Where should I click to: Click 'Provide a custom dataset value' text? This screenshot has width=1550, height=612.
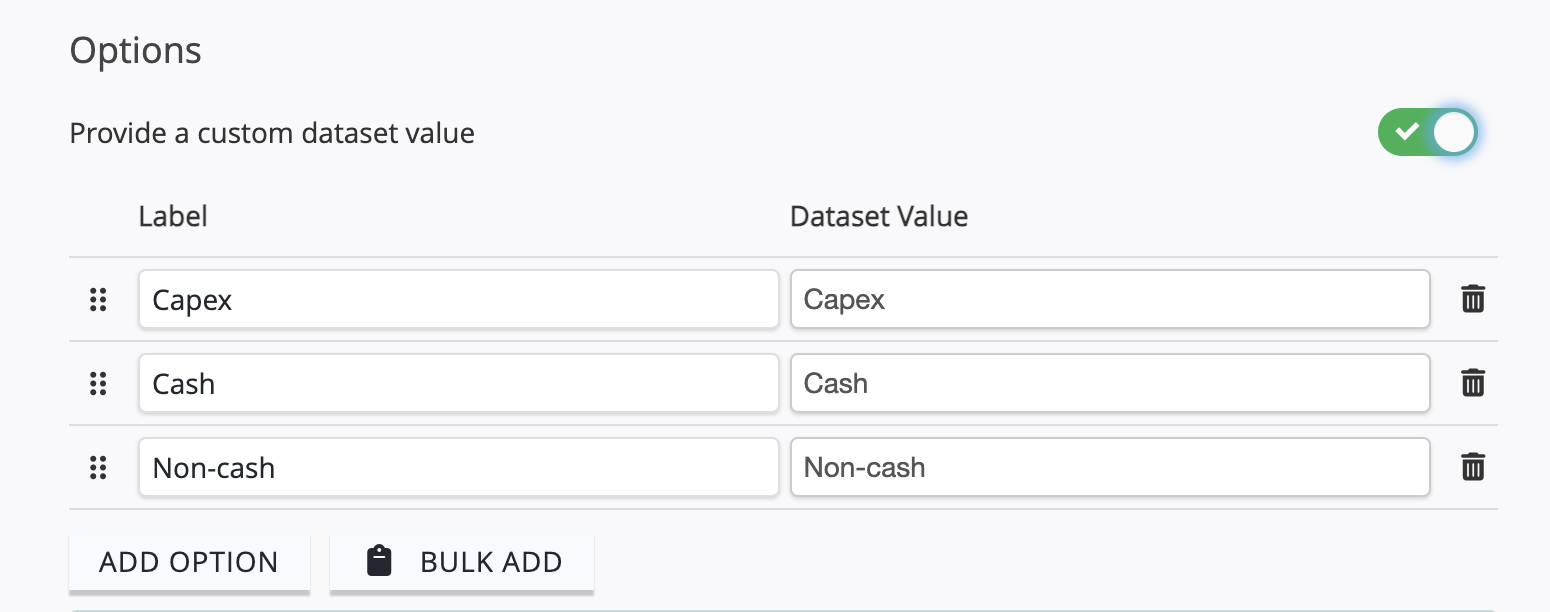click(x=272, y=133)
